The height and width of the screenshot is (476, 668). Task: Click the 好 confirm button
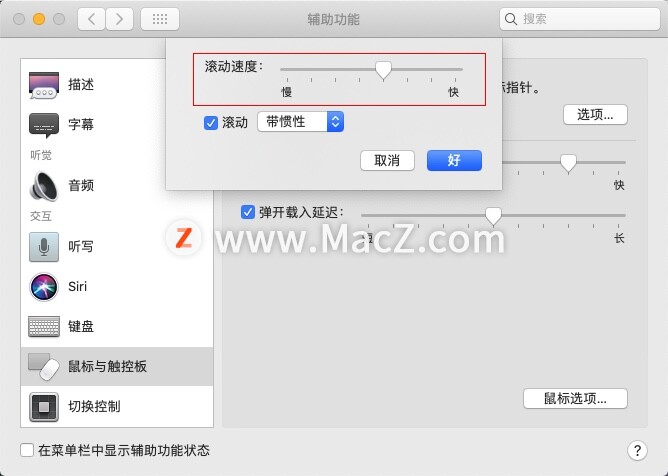(x=454, y=161)
